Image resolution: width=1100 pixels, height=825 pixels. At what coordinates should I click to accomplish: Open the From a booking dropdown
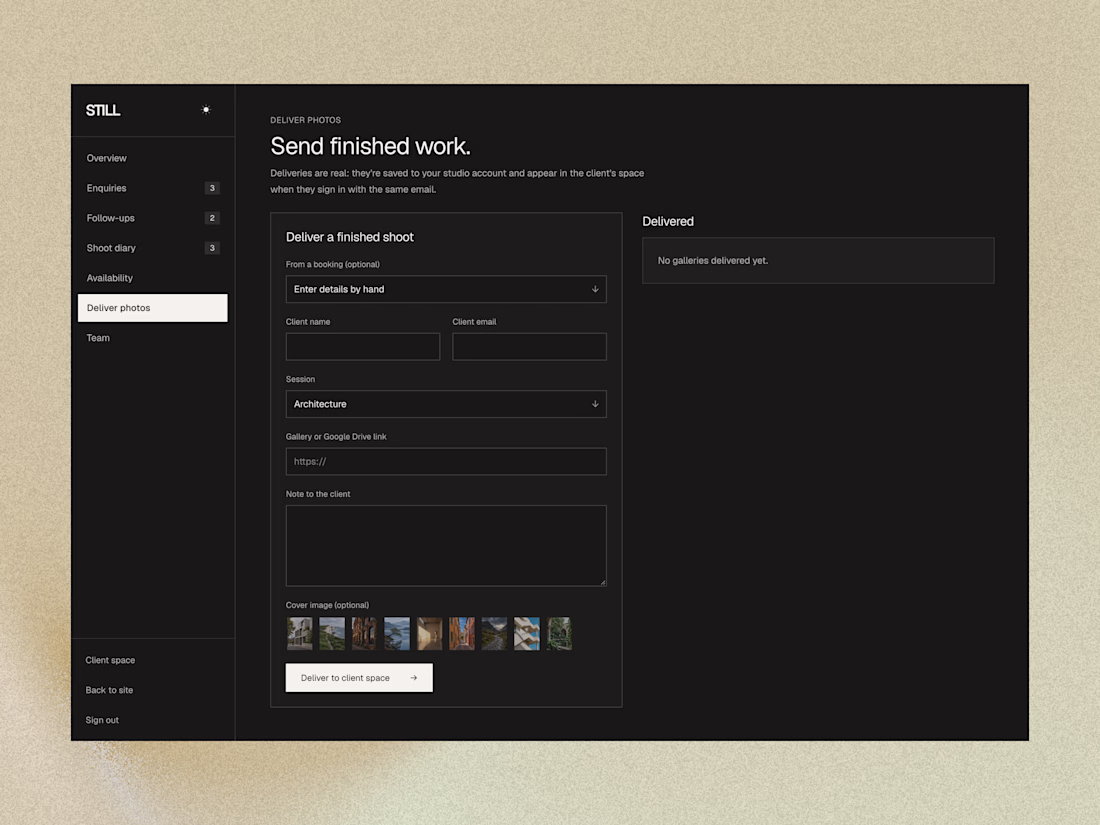pyautogui.click(x=446, y=289)
